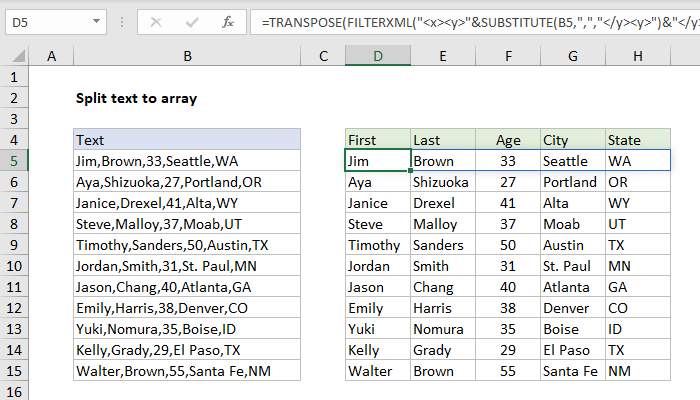Click the Text header cell in B4
The image size is (700, 400).
(x=187, y=140)
